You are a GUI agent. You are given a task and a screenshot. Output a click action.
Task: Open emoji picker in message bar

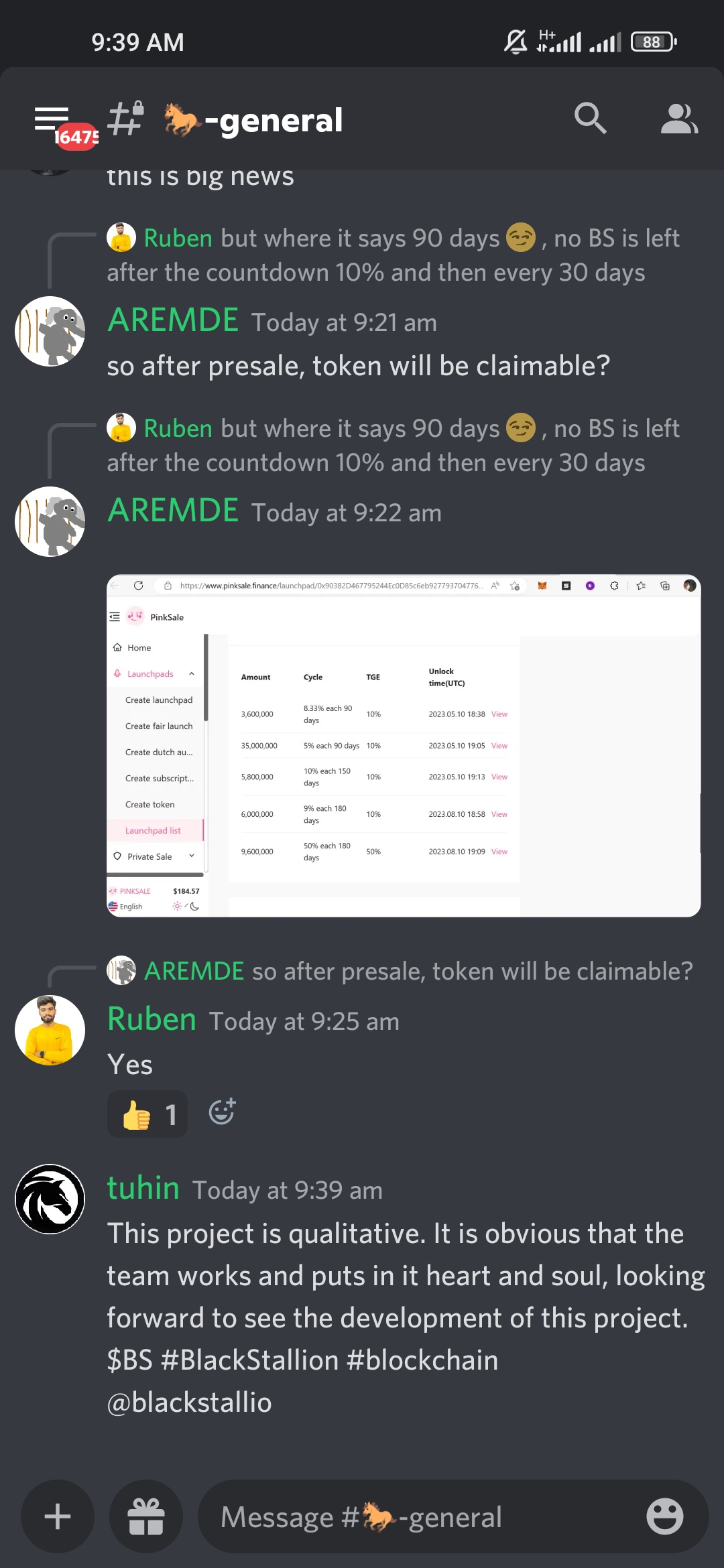[664, 1516]
